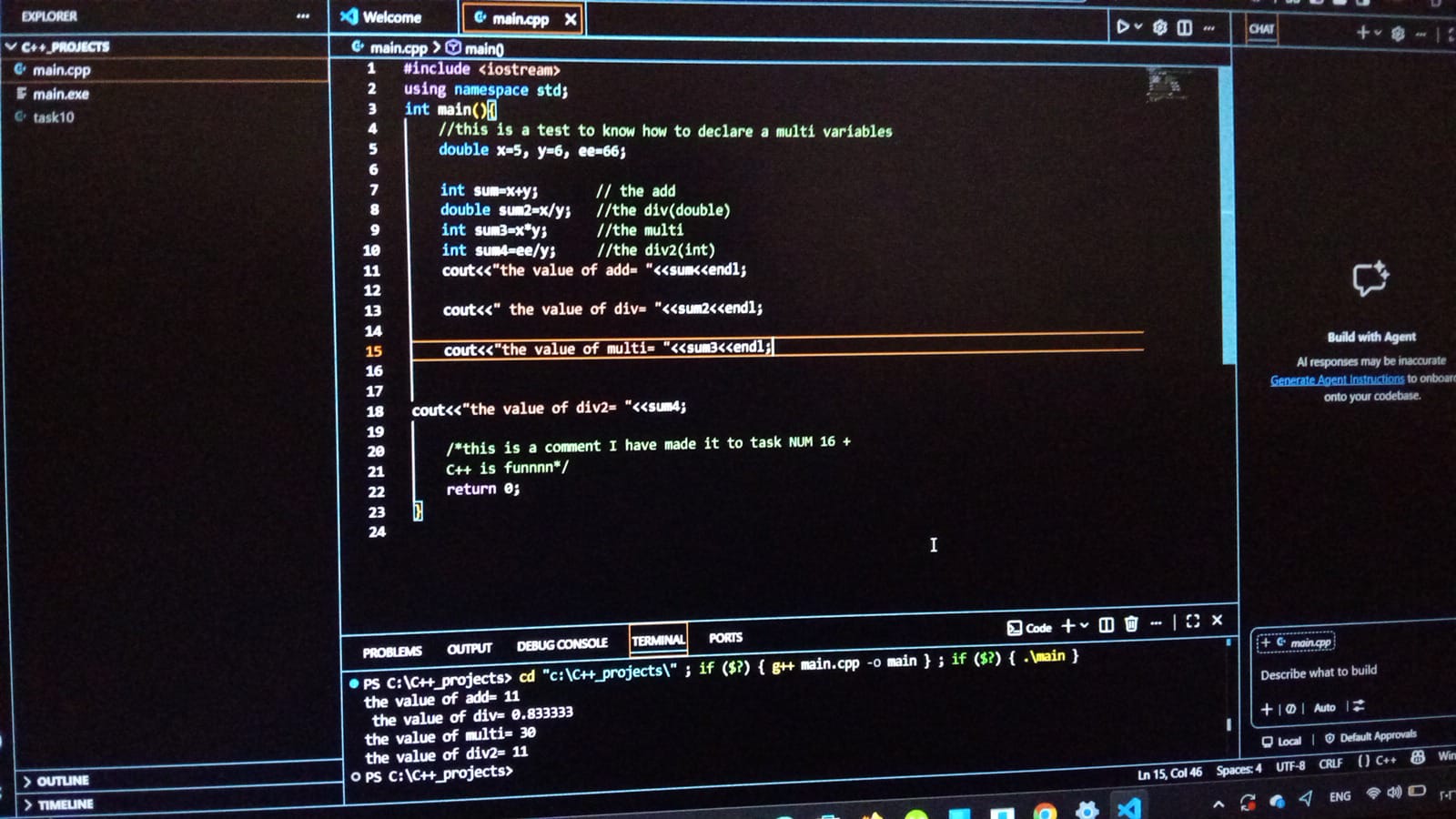
Task: Change indentation via Spaces: 4
Action: [x=1239, y=770]
